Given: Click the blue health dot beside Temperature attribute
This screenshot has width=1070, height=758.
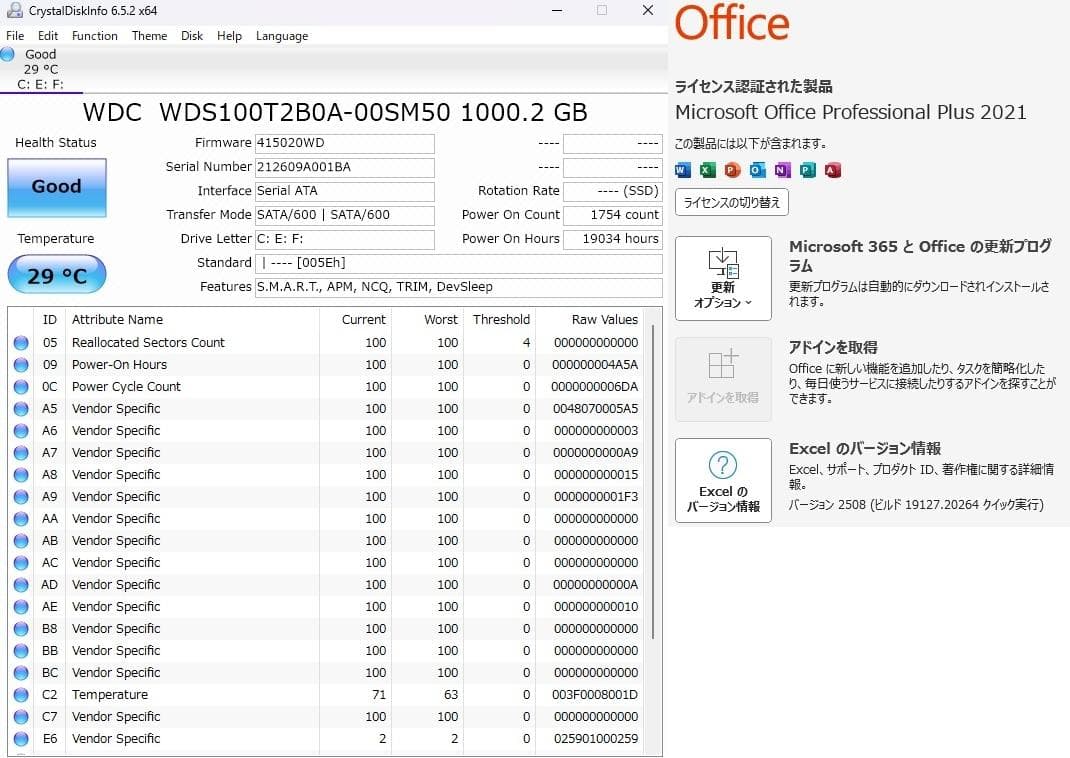Looking at the screenshot, I should [x=21, y=694].
